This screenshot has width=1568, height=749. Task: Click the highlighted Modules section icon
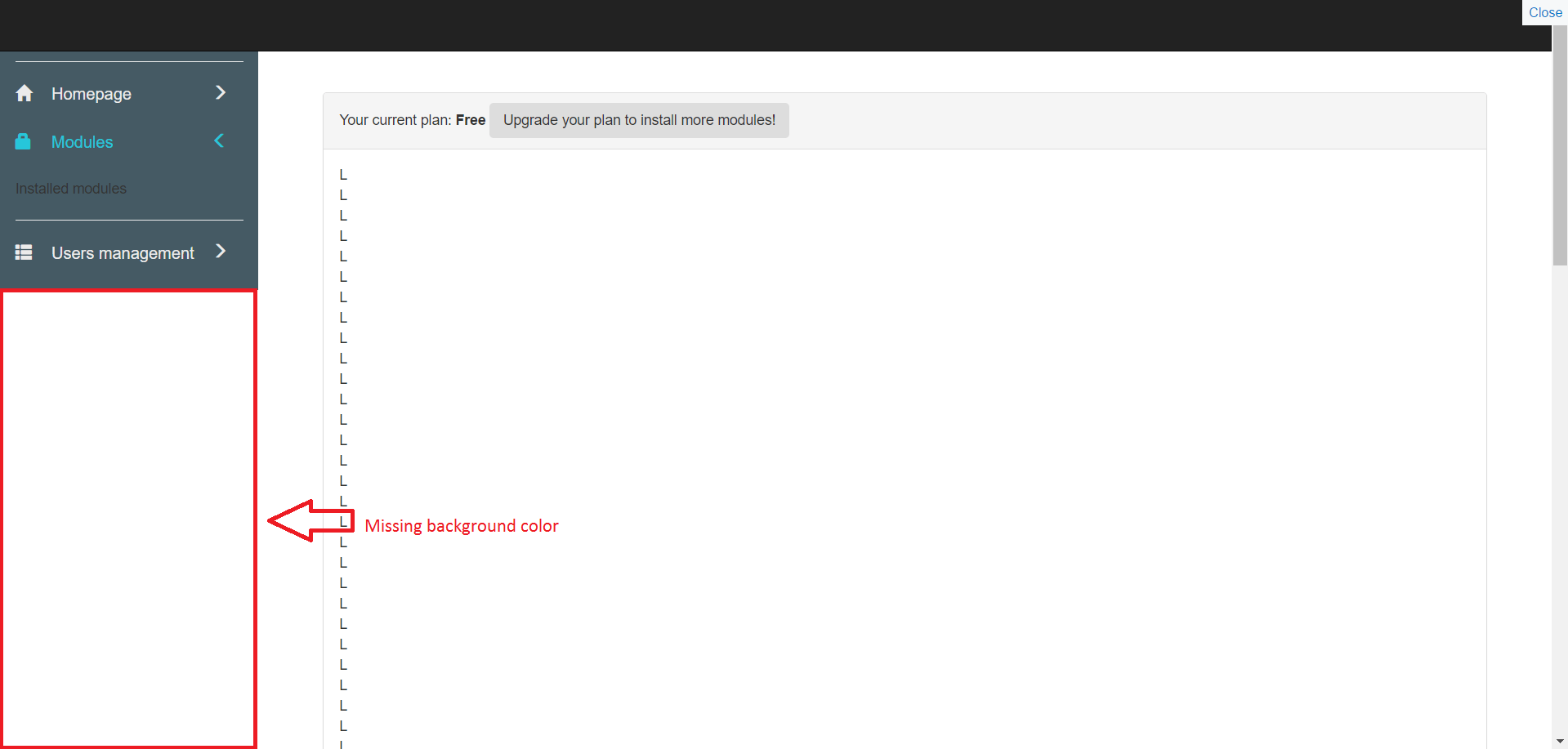[23, 141]
